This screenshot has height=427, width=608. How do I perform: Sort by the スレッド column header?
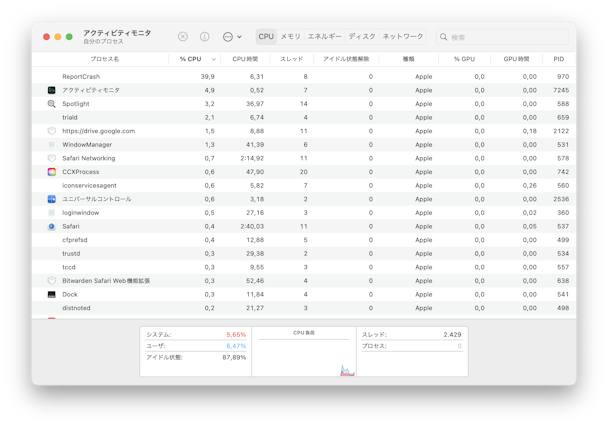coord(291,59)
